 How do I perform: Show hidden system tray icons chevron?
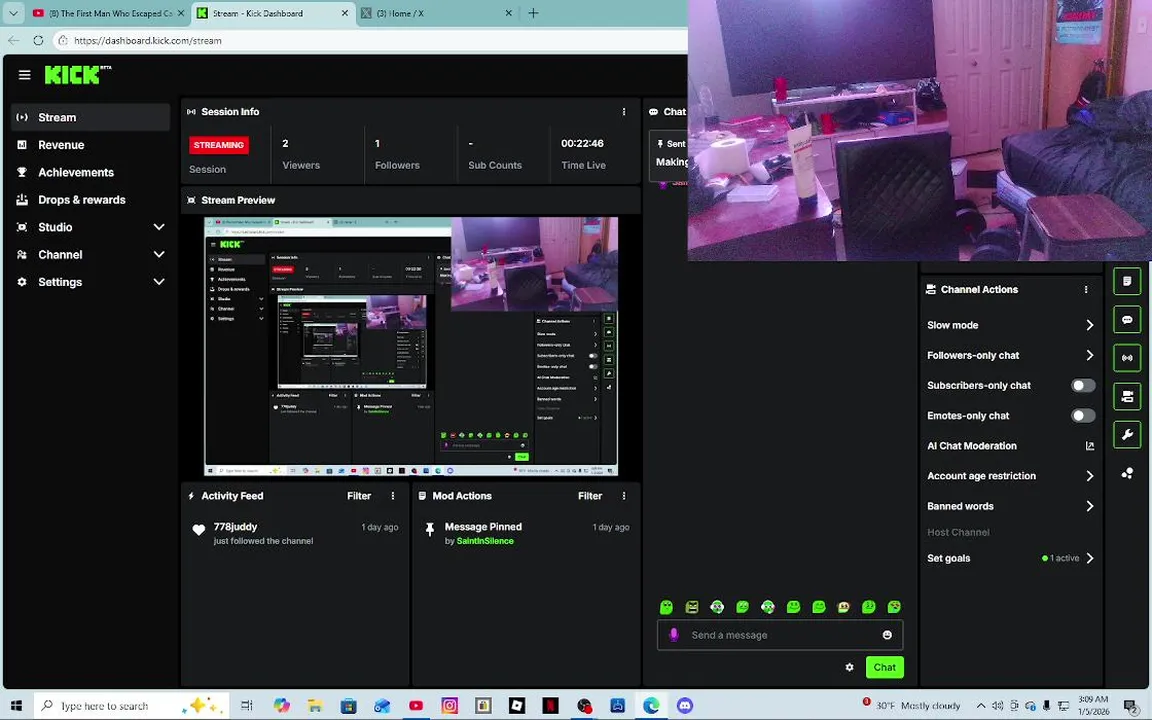pyautogui.click(x=980, y=705)
